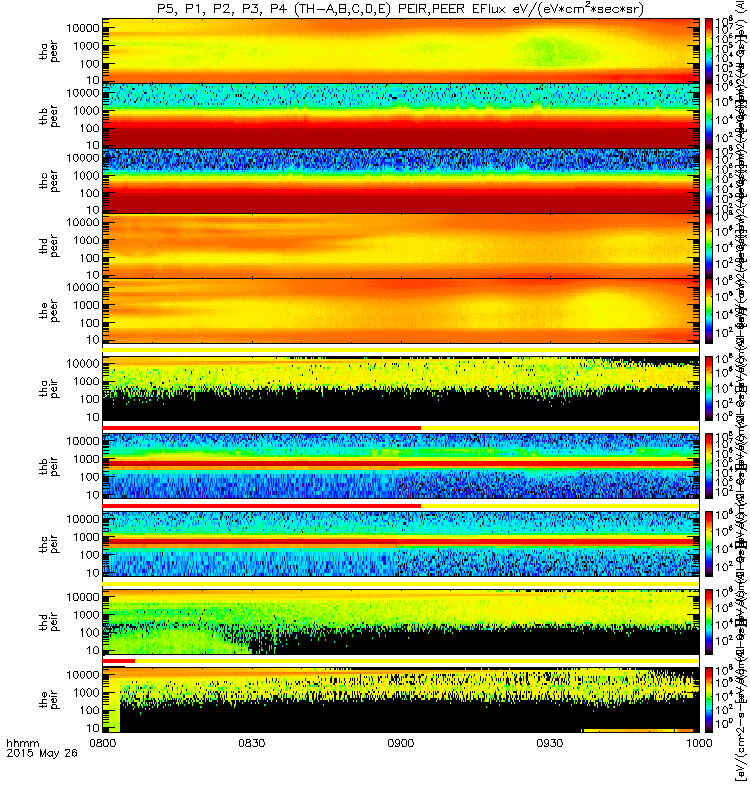Click the plot title starting with P5, P1, P2

click(x=400, y=9)
